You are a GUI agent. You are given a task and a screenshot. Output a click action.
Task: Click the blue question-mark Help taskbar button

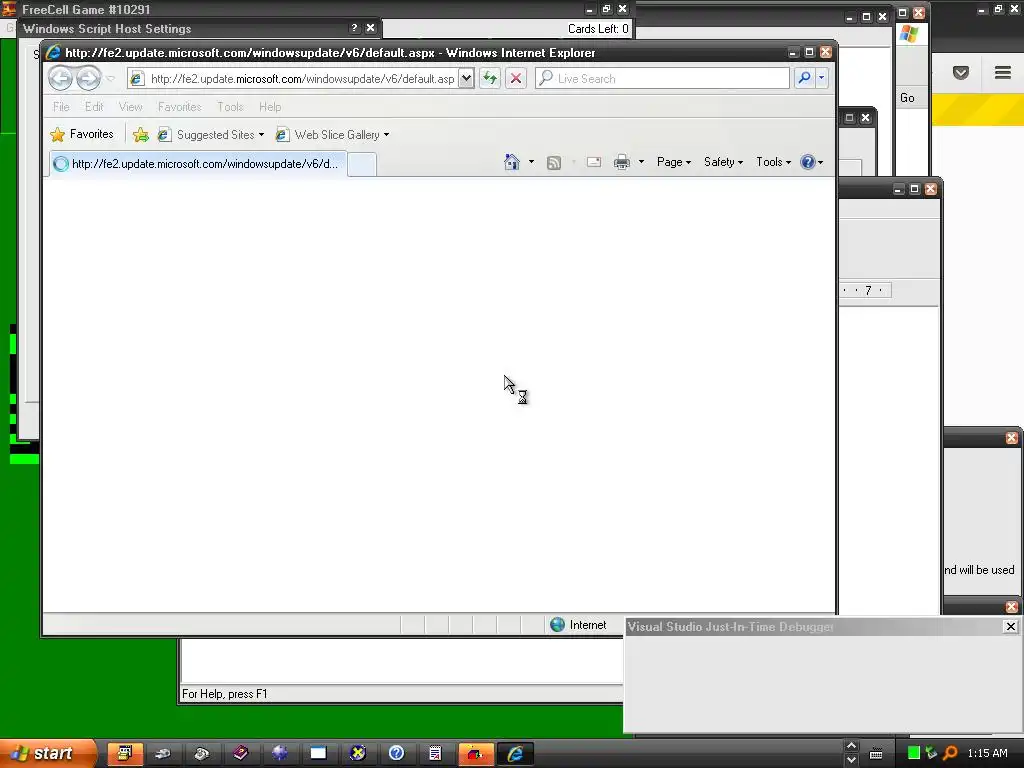pyautogui.click(x=396, y=754)
